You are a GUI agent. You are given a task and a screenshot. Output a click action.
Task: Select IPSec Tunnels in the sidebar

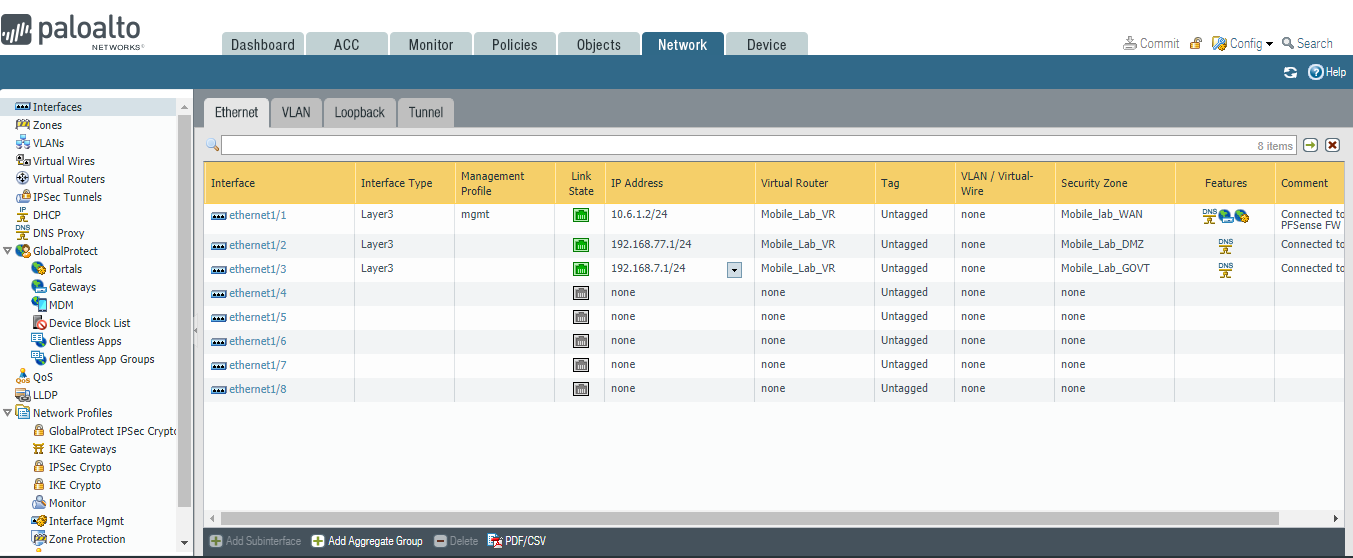click(x=67, y=197)
